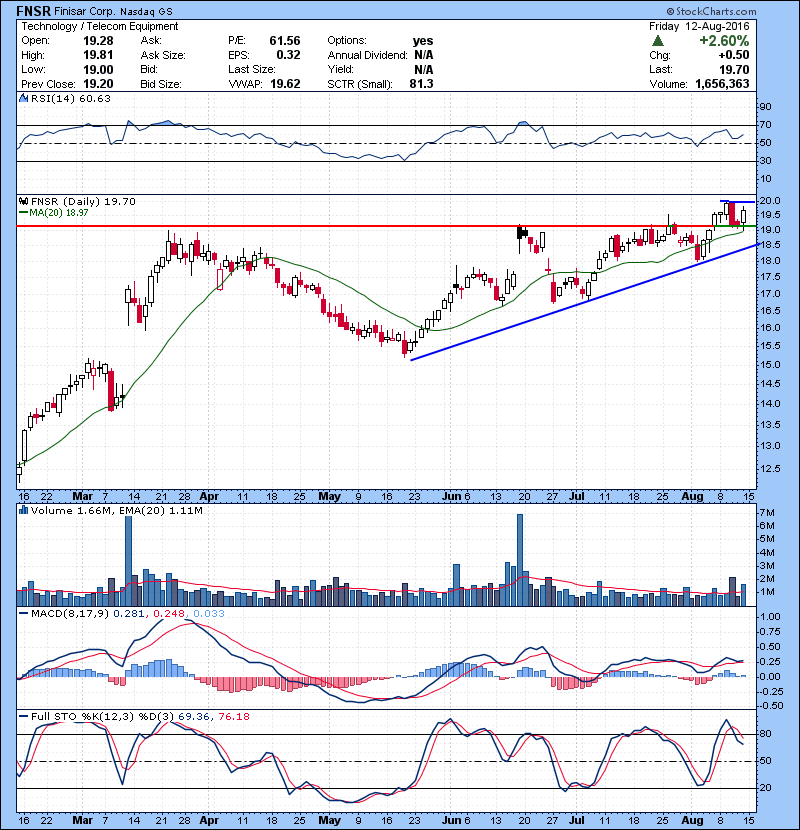Click the FNSR (Daily) 19.70 label
Viewport: 800px width, 830px height.
point(83,201)
